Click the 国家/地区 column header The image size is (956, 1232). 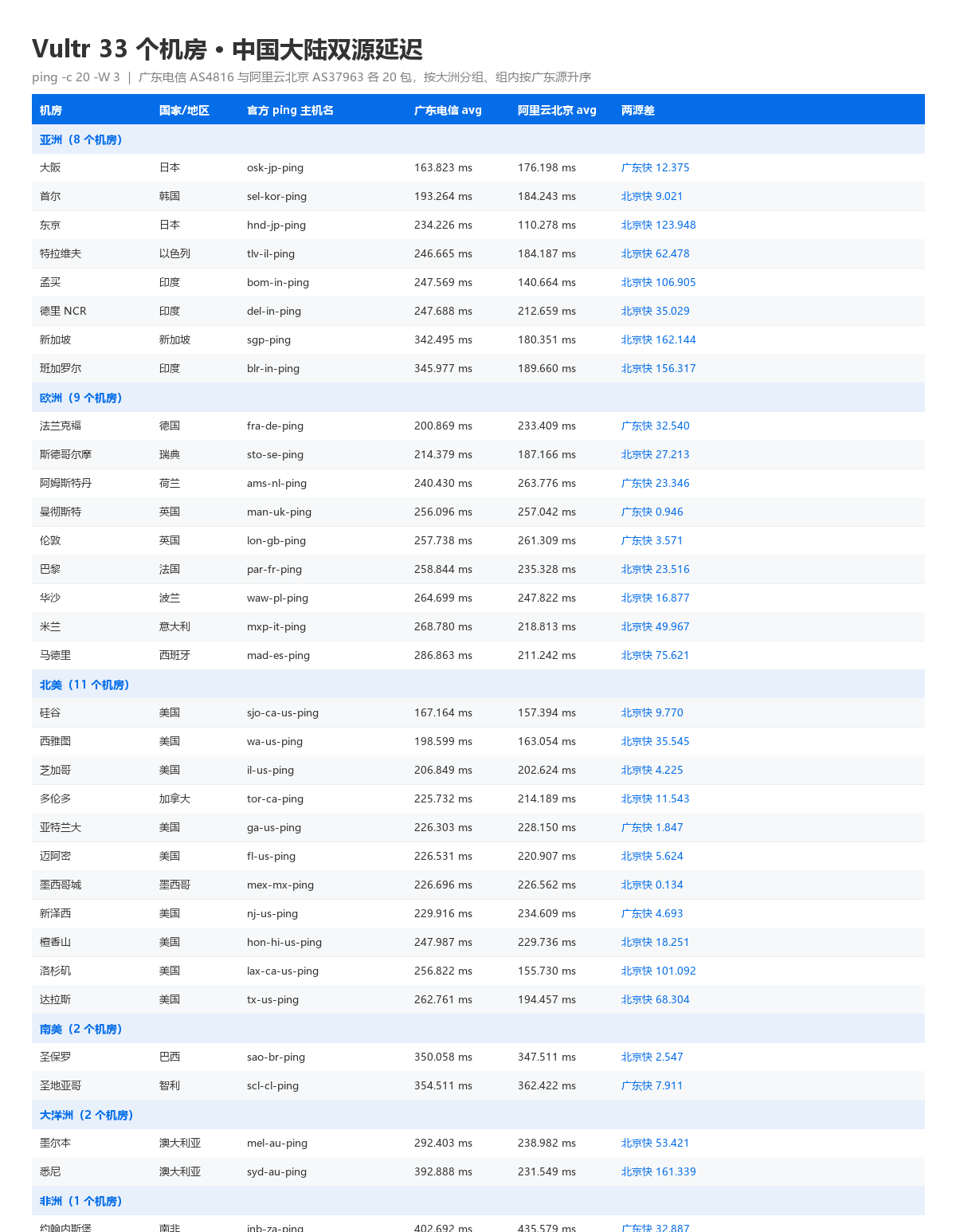184,110
